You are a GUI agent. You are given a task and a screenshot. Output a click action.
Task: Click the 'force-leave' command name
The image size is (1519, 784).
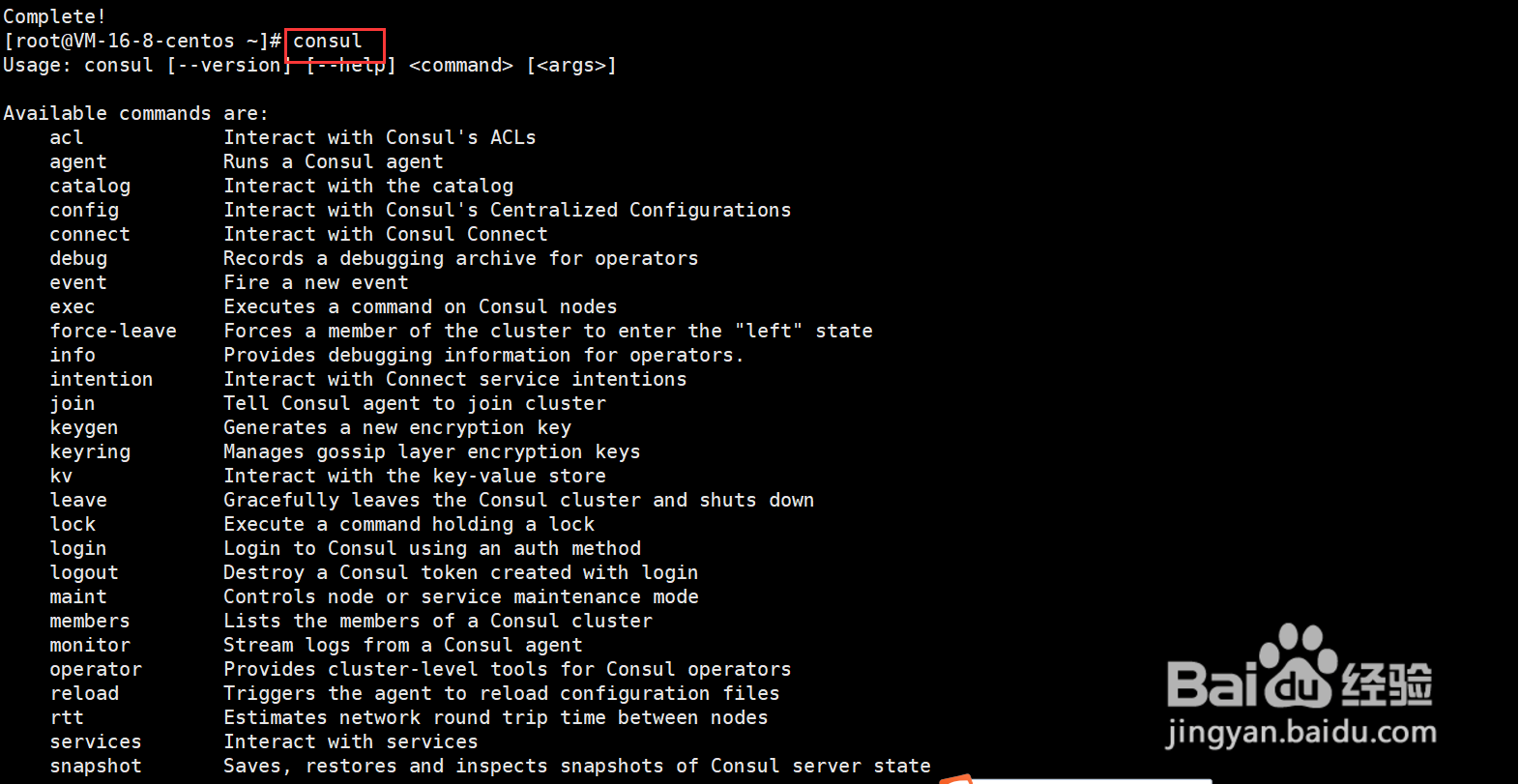coord(113,331)
